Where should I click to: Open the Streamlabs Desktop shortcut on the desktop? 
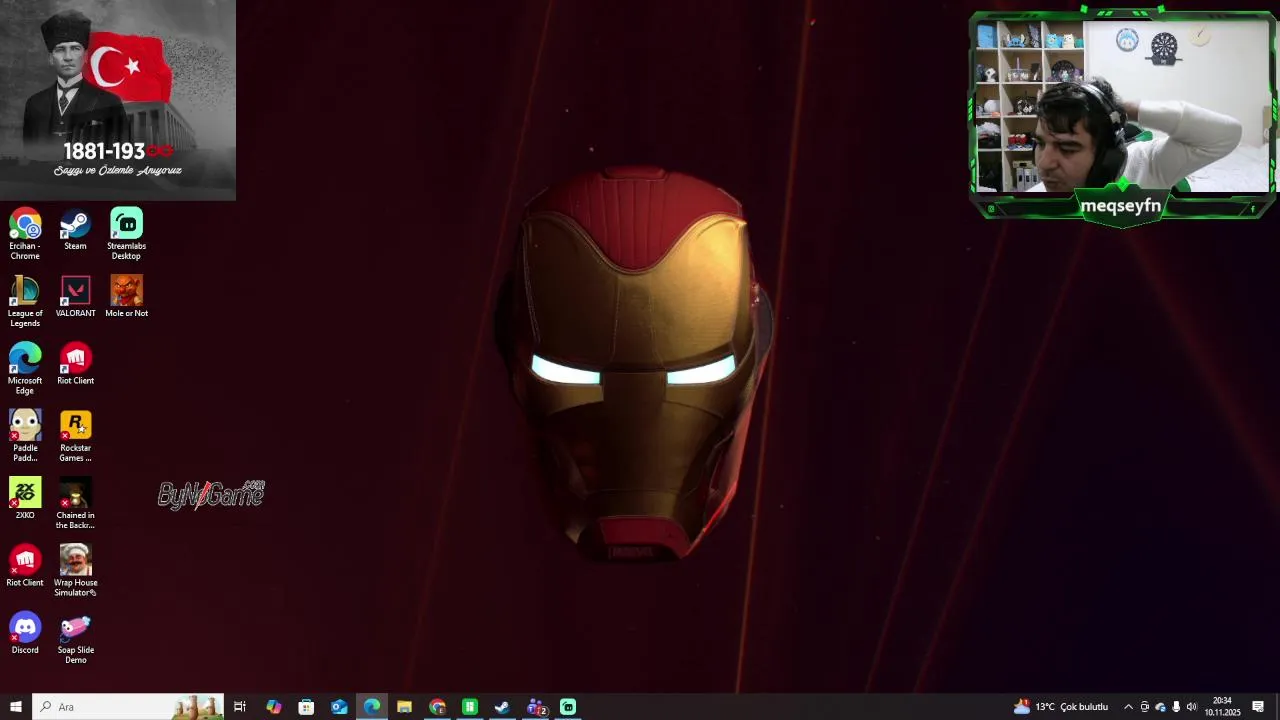coord(126,235)
